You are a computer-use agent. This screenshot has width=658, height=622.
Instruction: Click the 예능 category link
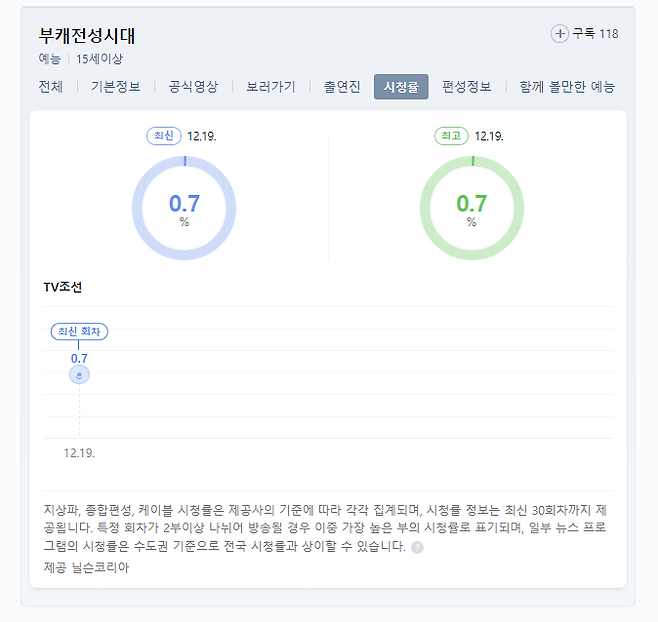pos(50,59)
